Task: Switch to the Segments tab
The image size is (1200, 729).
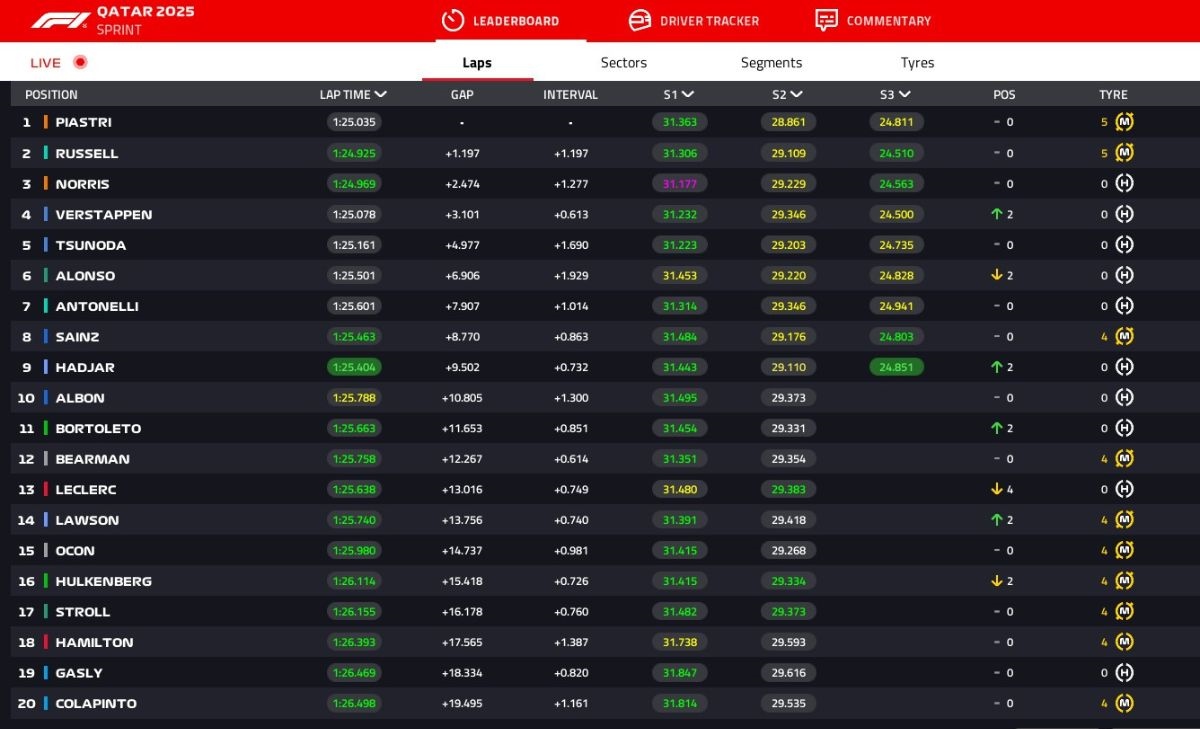Action: [x=771, y=62]
